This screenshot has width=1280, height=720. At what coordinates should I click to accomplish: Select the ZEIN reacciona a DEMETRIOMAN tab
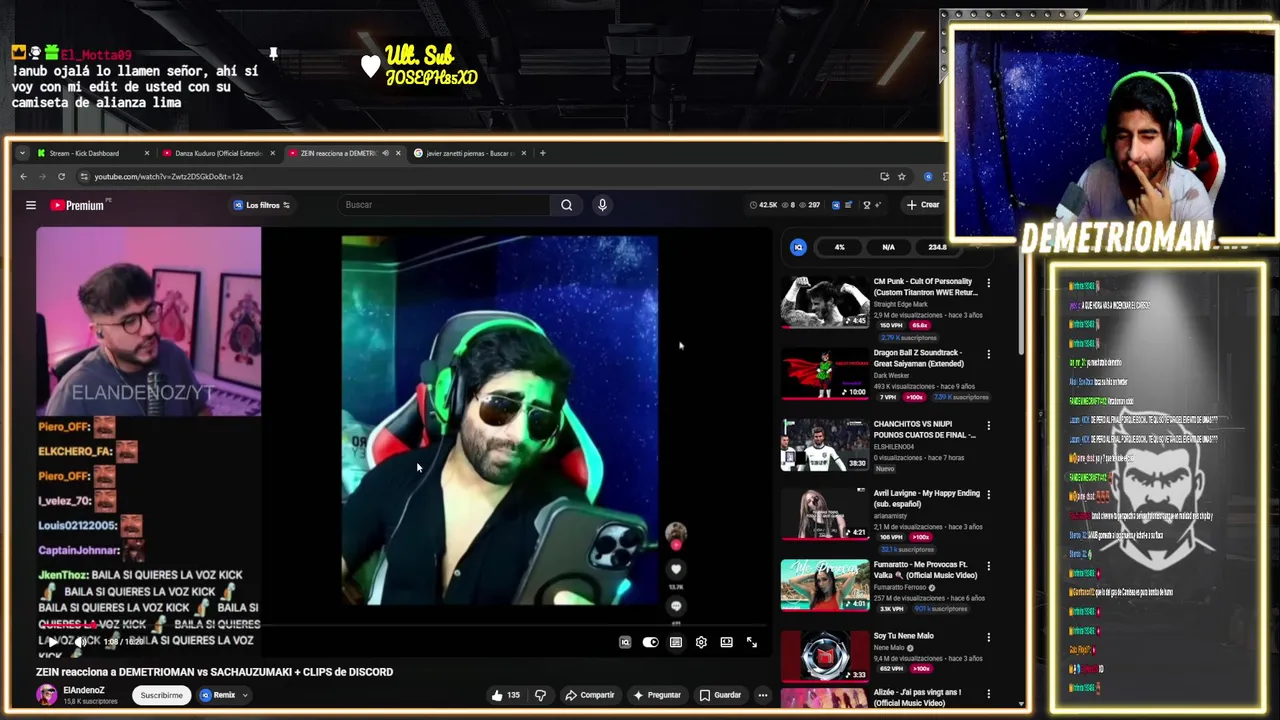[345, 153]
